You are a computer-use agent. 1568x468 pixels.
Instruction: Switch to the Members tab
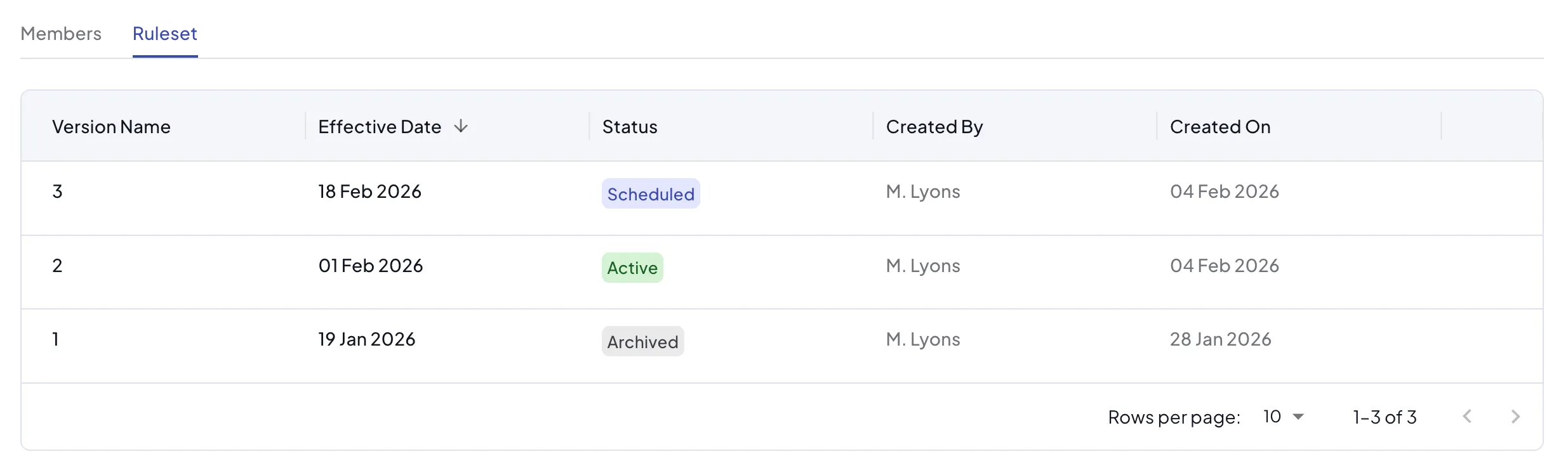pos(61,34)
